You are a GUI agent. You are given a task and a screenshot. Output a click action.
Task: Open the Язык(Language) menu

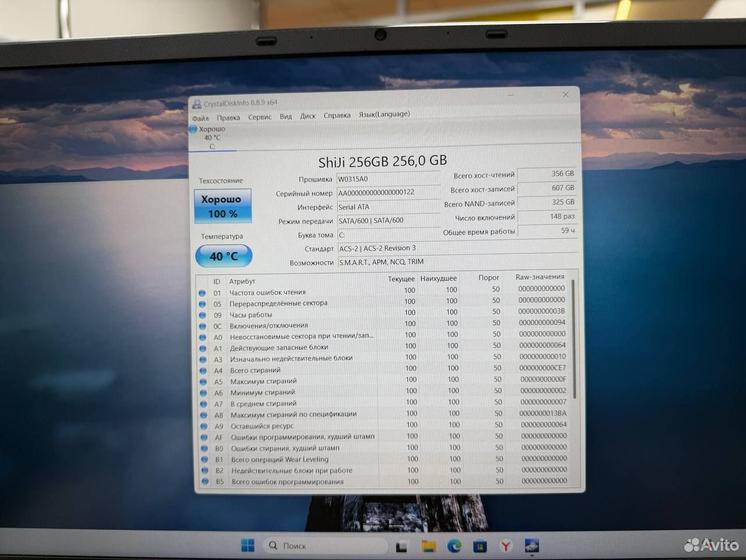click(x=384, y=114)
